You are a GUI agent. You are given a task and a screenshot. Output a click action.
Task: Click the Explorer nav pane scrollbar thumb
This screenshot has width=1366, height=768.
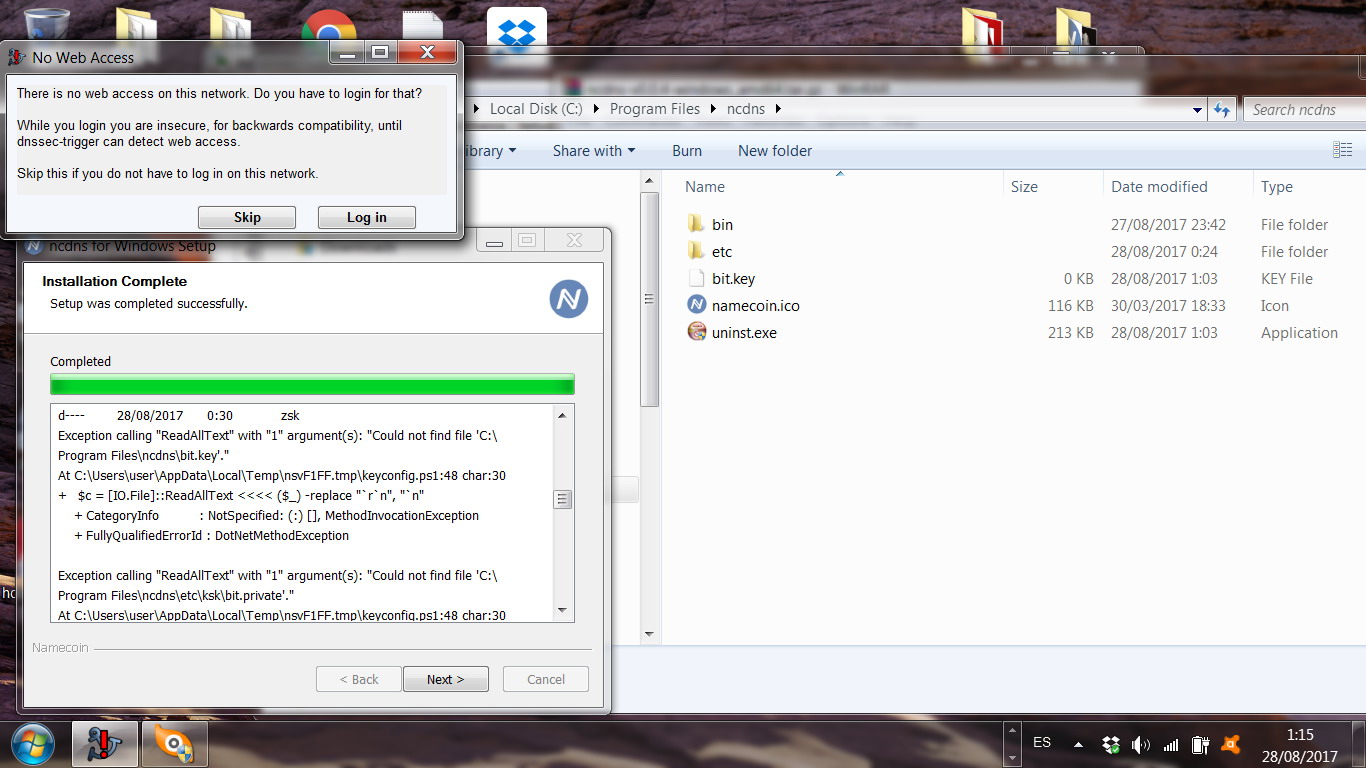[650, 298]
